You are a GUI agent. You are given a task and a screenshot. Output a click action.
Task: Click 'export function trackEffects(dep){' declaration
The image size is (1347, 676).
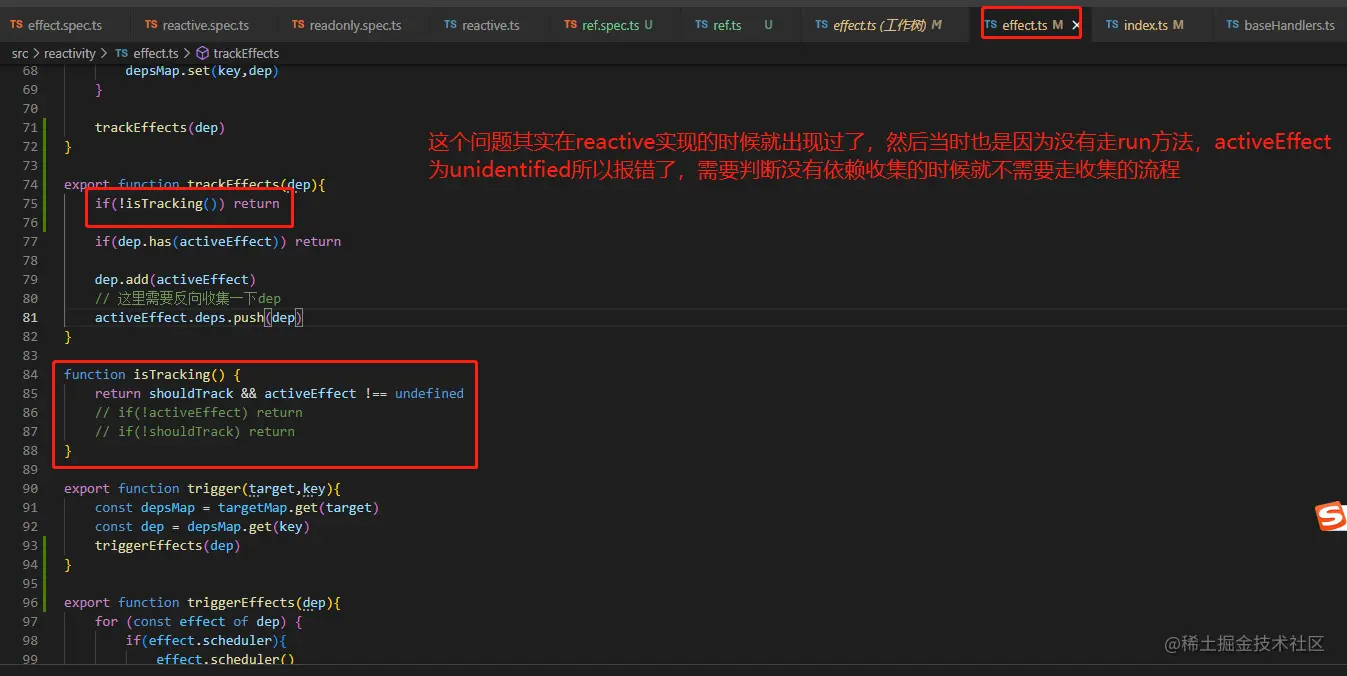coord(195,185)
